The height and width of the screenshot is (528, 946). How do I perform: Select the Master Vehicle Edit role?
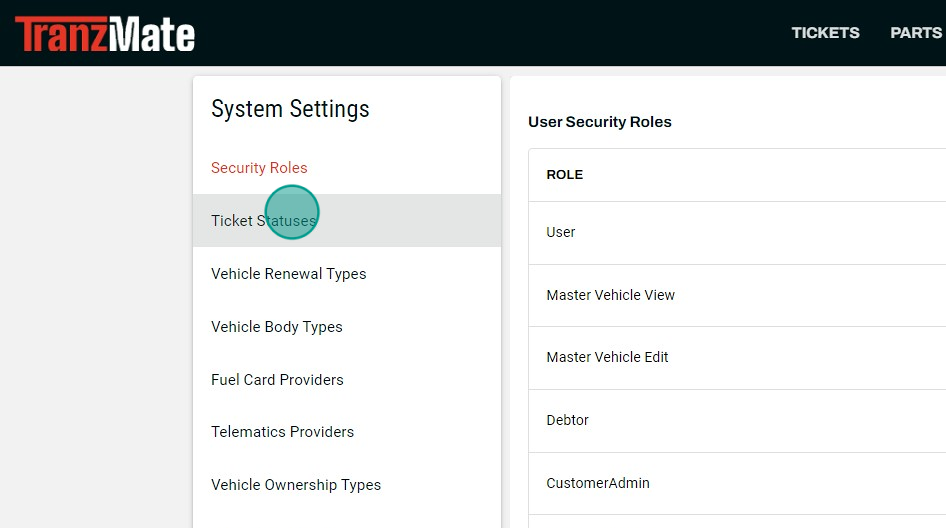(737, 358)
